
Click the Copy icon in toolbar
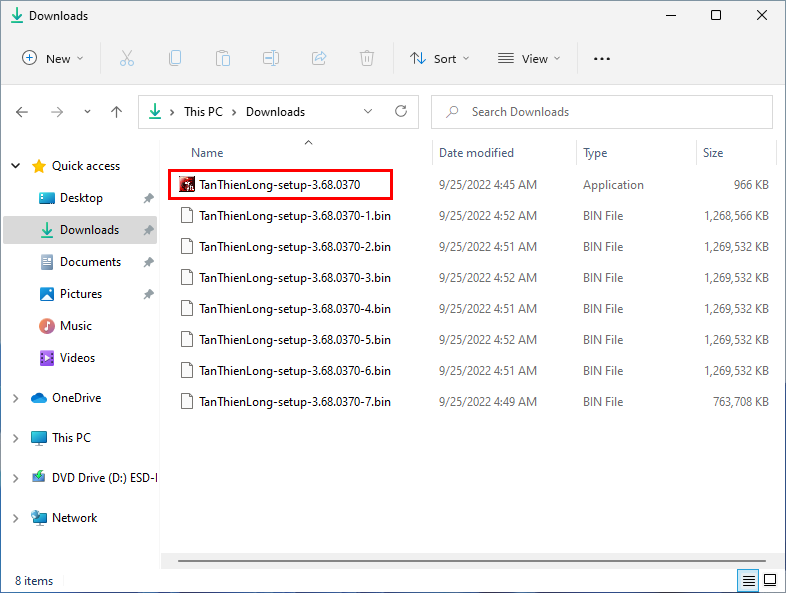pos(175,59)
